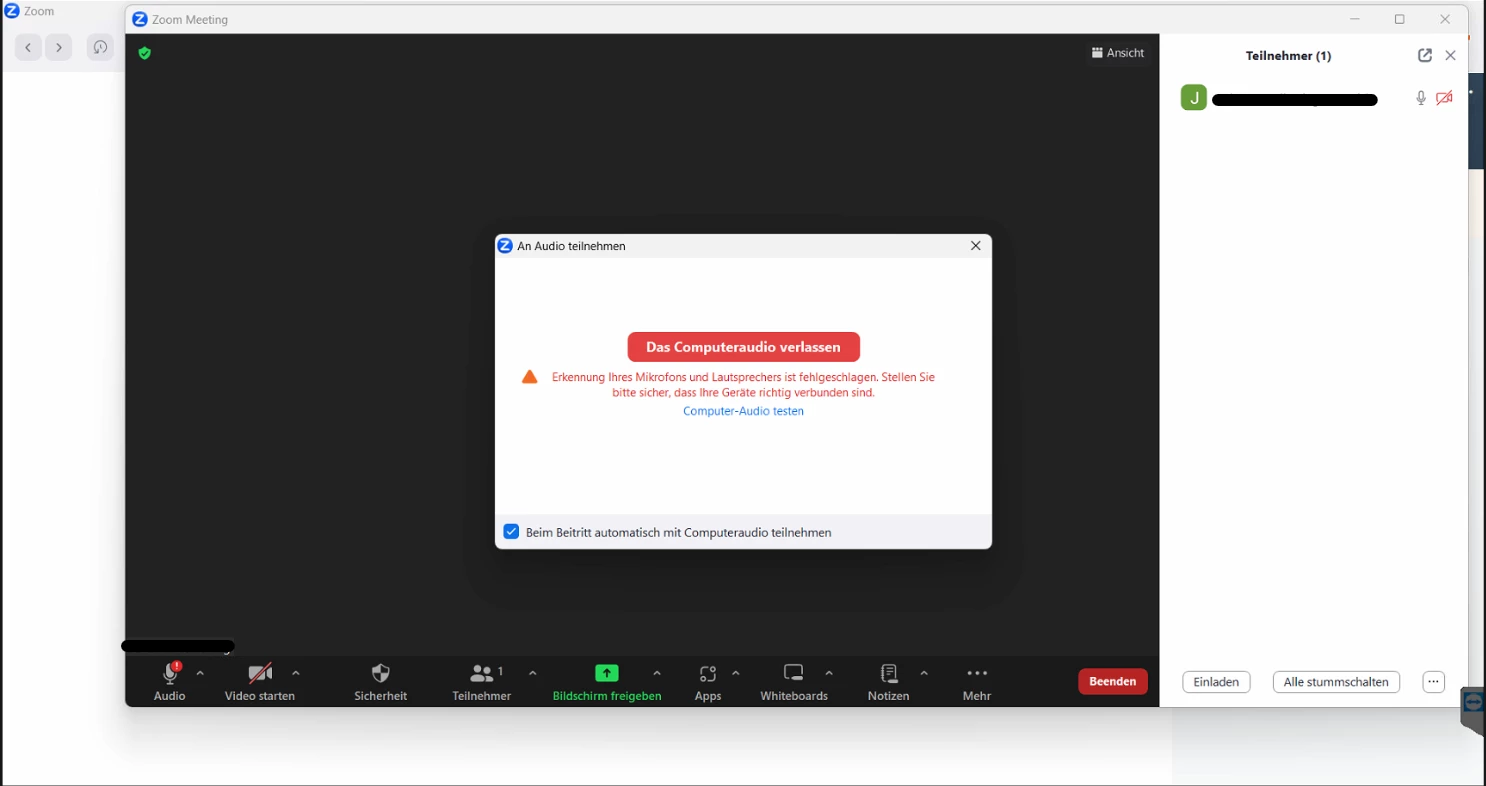The height and width of the screenshot is (786, 1486).
Task: Go forward in the Zoom main window
Action: tap(59, 47)
